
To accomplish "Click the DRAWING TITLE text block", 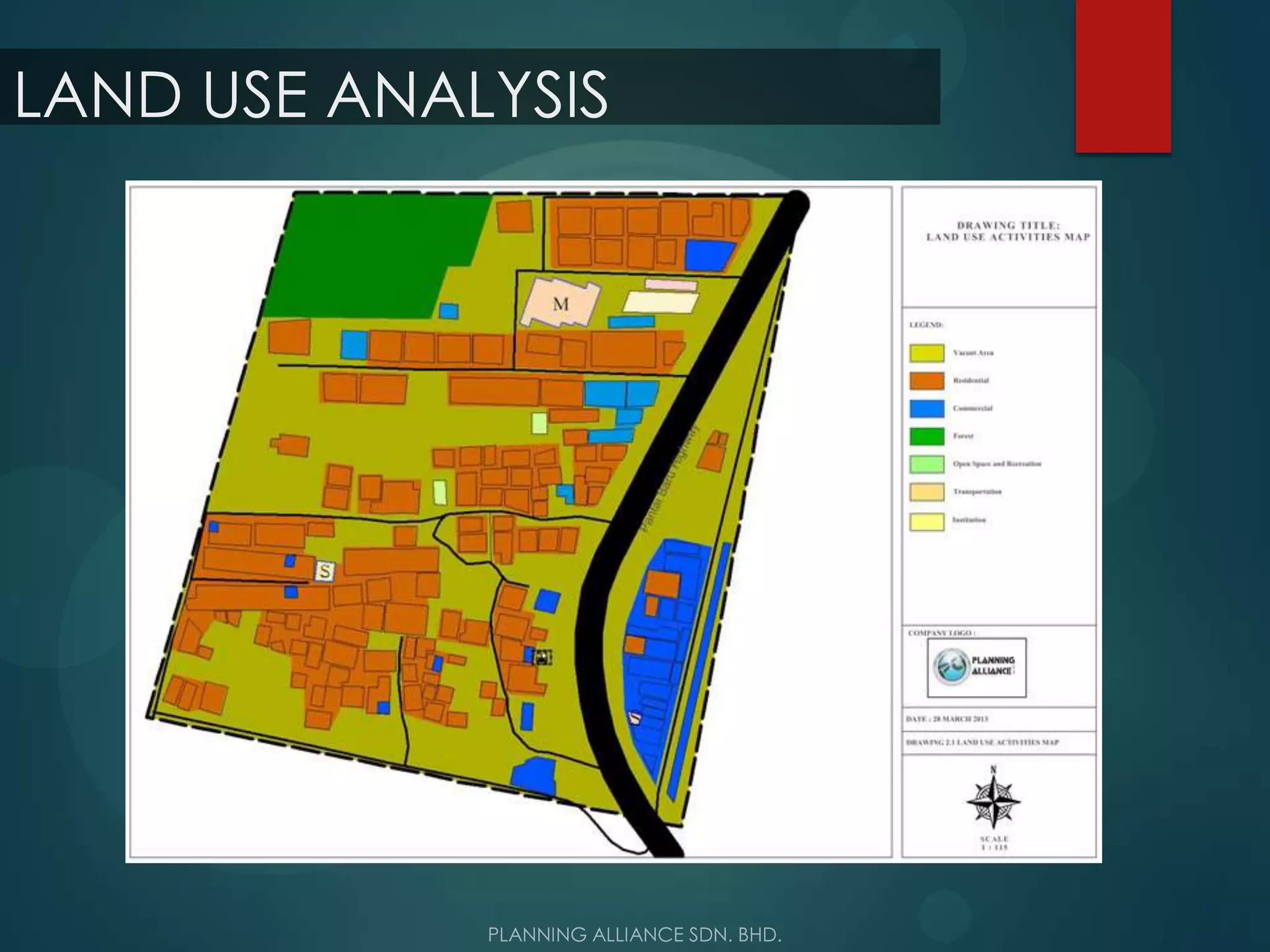I will point(1008,231).
